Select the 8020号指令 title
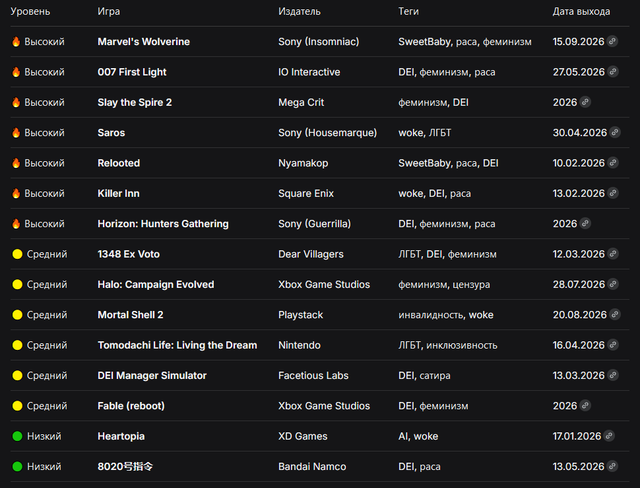Viewport: 640px width, 488px height. tap(125, 466)
